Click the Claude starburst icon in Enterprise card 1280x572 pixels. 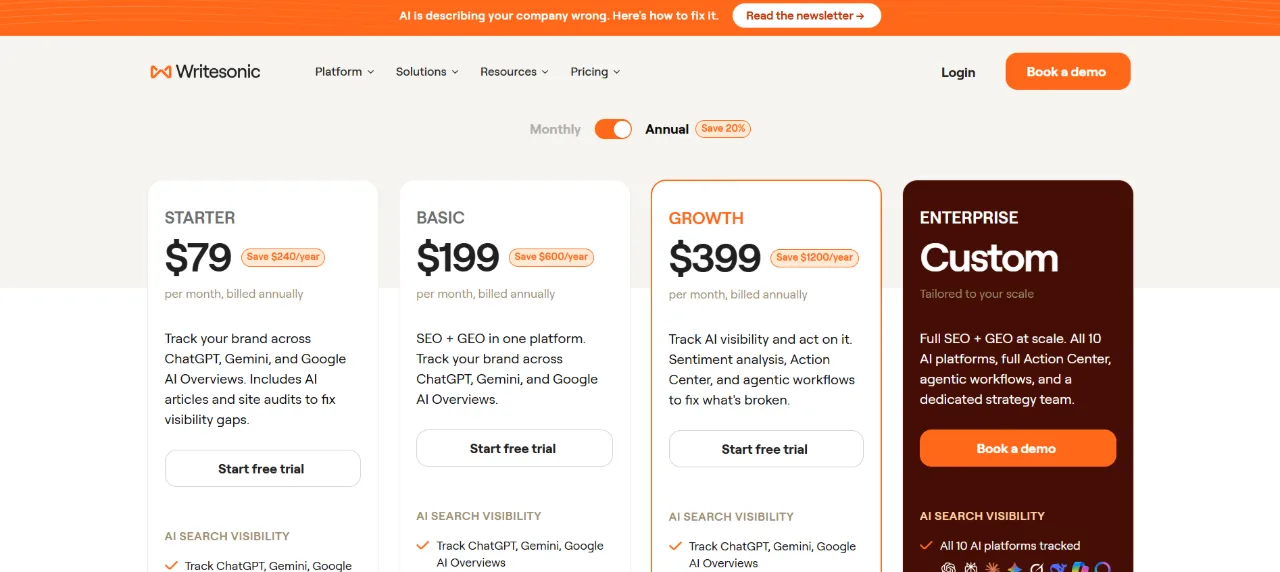point(992,567)
